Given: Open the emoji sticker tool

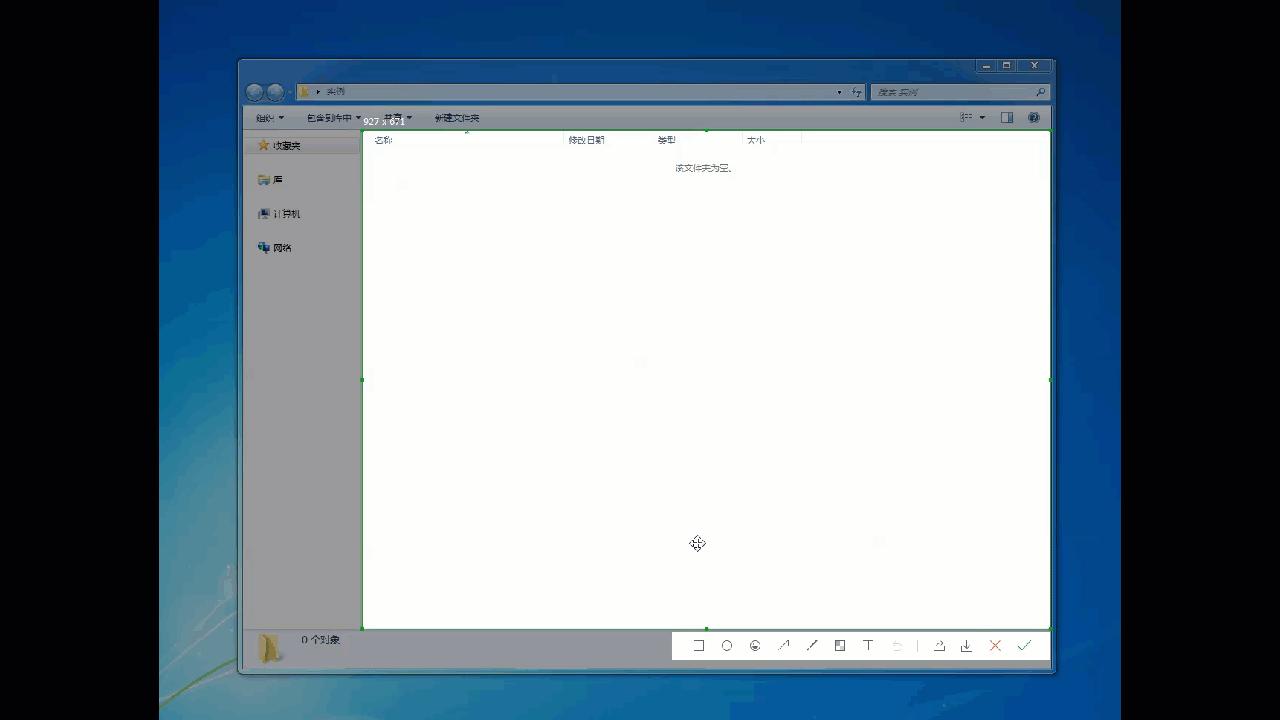Looking at the screenshot, I should tap(755, 646).
